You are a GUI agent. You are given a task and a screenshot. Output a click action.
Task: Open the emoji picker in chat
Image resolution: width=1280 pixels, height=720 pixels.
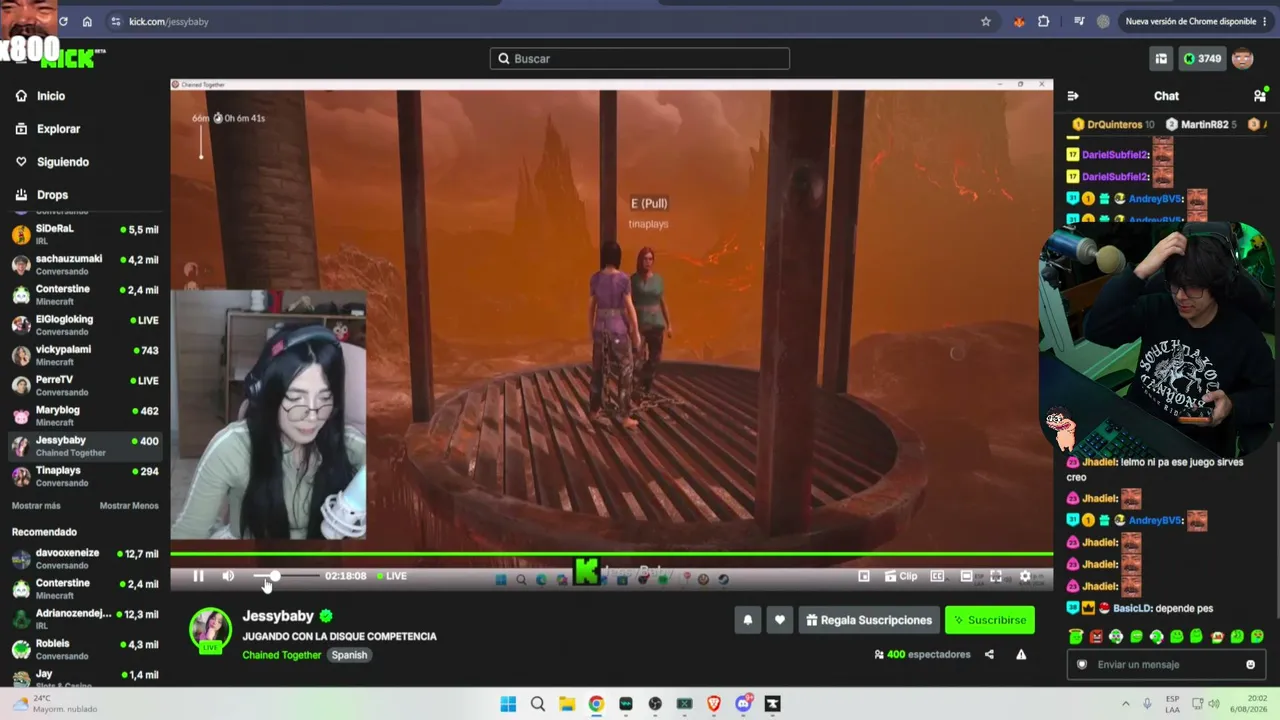(x=1250, y=665)
